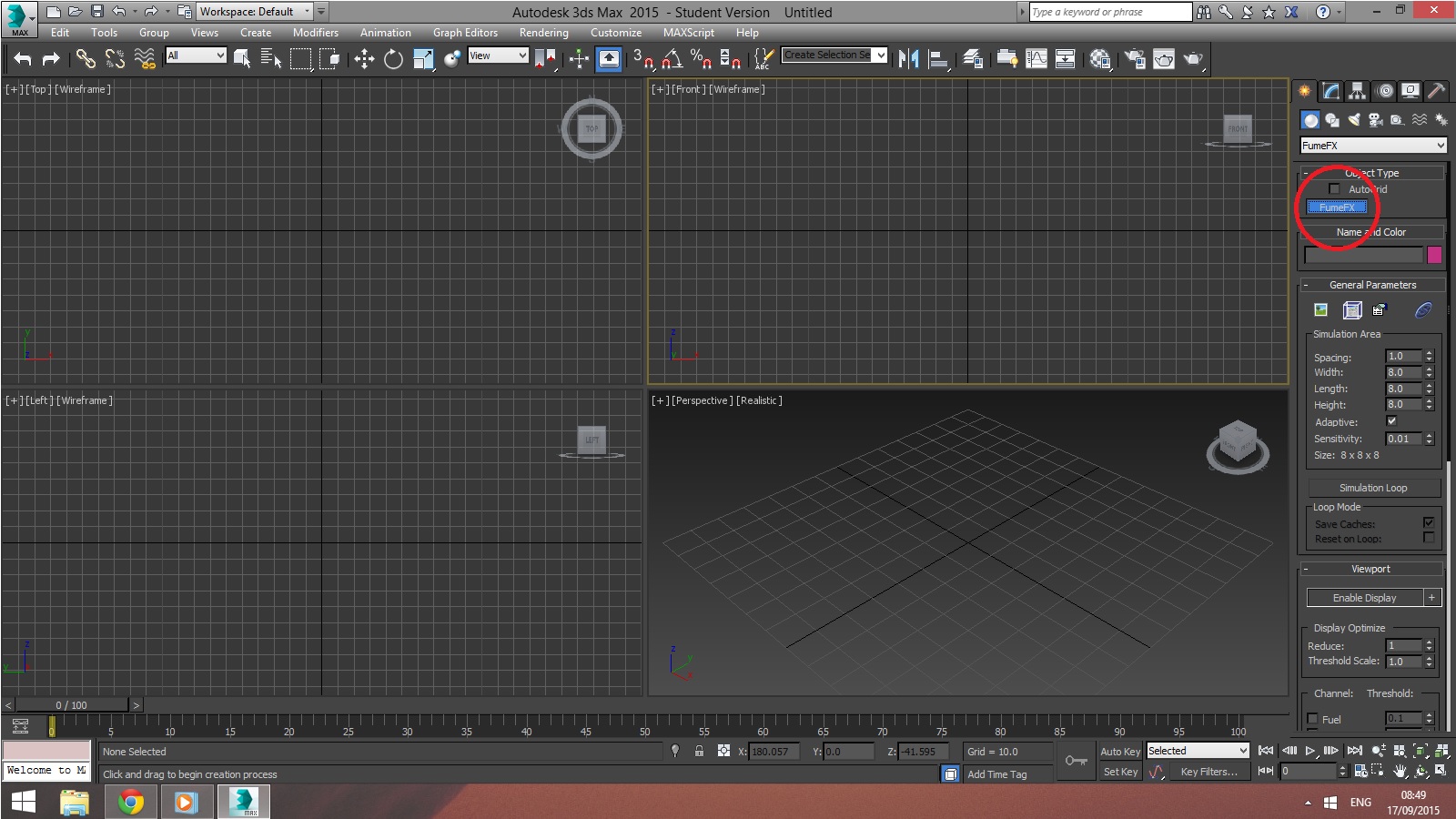Select the Select and Link tool
The width and height of the screenshot is (1456, 819).
[x=86, y=59]
